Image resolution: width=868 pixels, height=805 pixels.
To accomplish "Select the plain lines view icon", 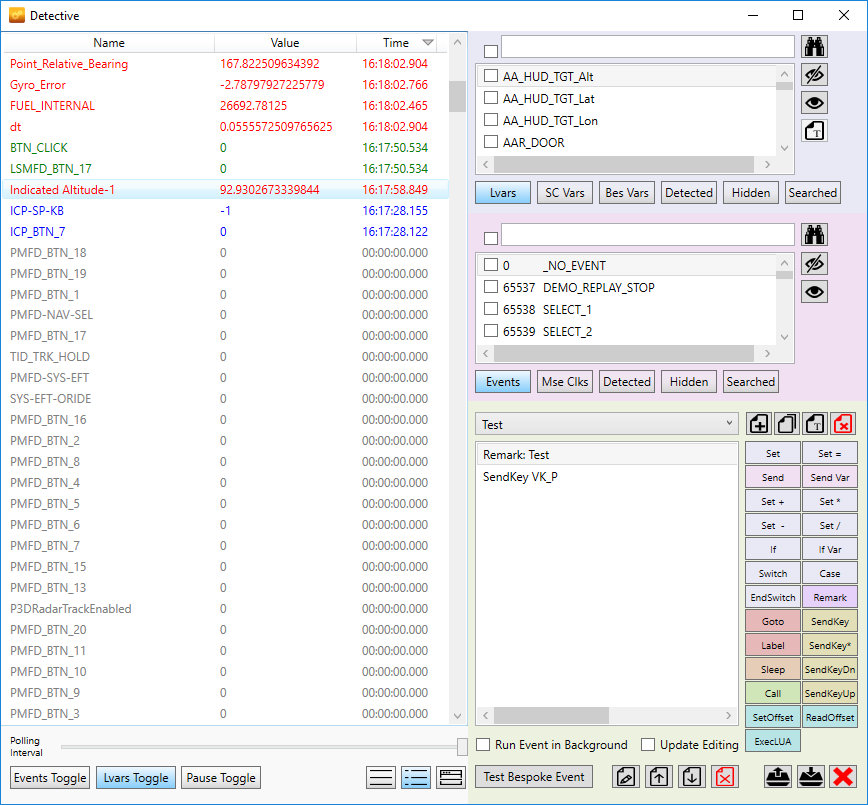I will [x=381, y=778].
